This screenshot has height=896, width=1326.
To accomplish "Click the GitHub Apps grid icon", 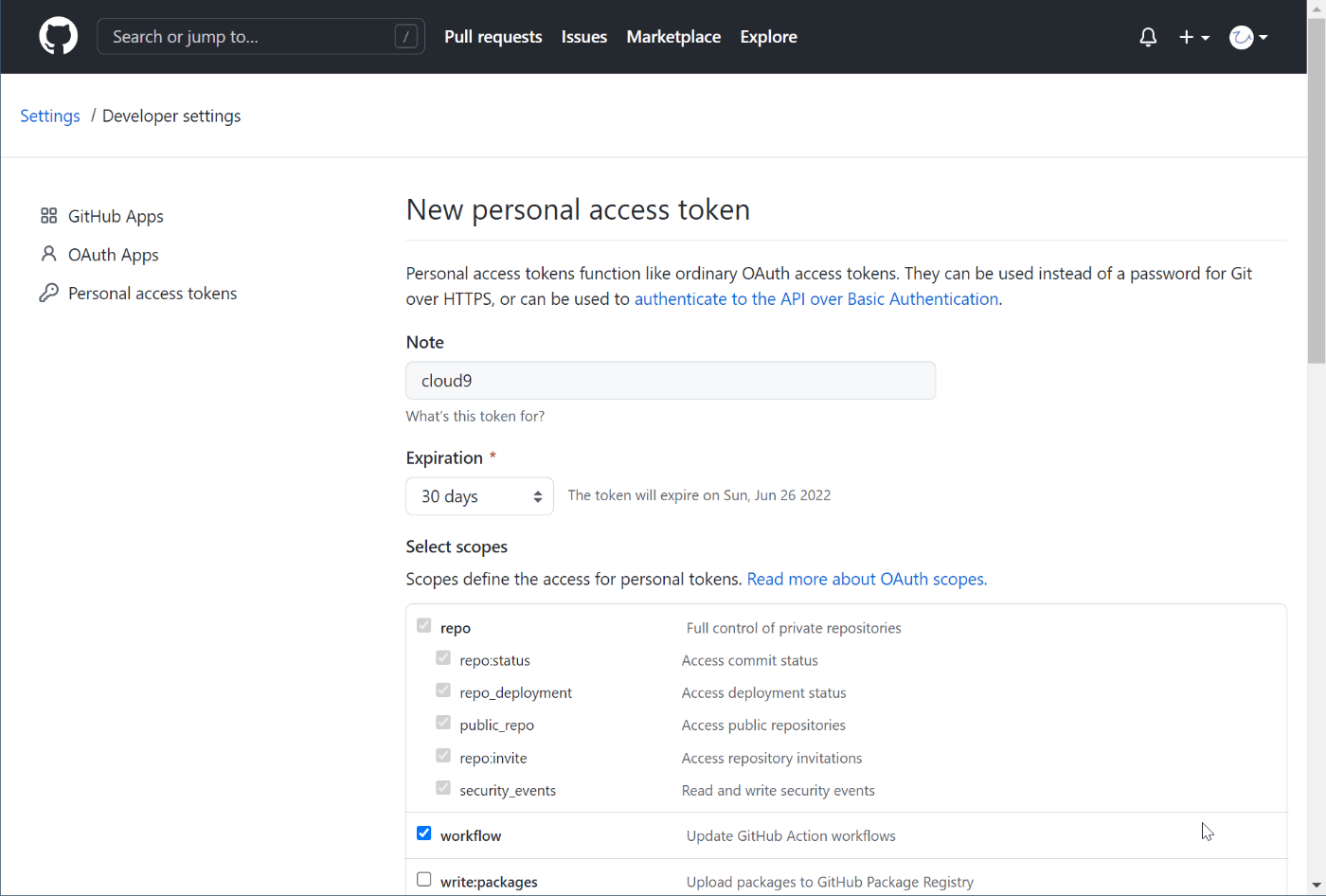I will click(x=49, y=216).
